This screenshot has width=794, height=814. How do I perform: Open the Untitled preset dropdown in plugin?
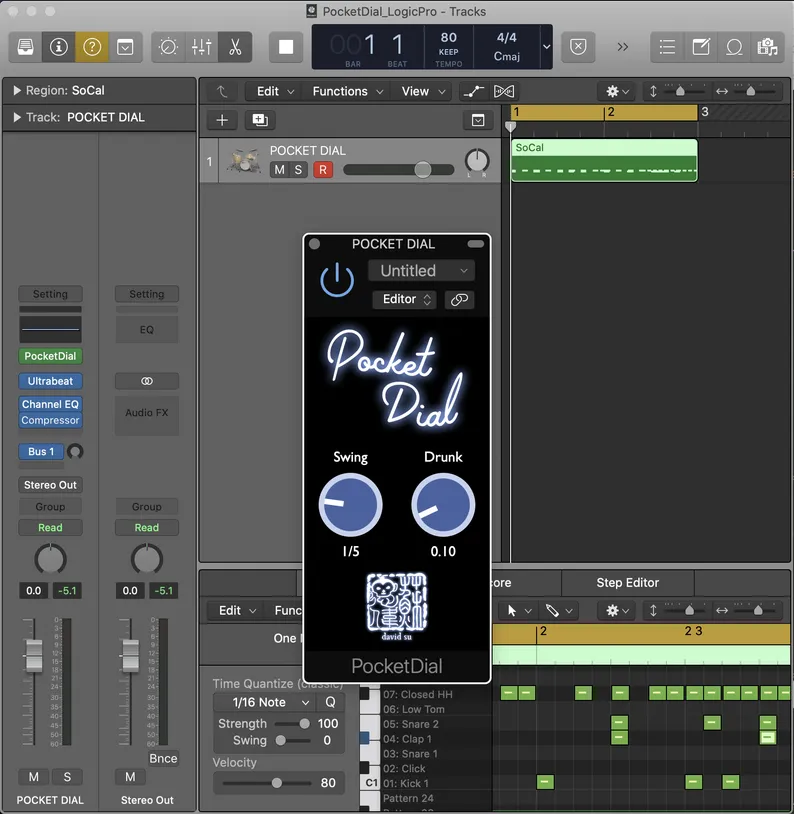421,270
